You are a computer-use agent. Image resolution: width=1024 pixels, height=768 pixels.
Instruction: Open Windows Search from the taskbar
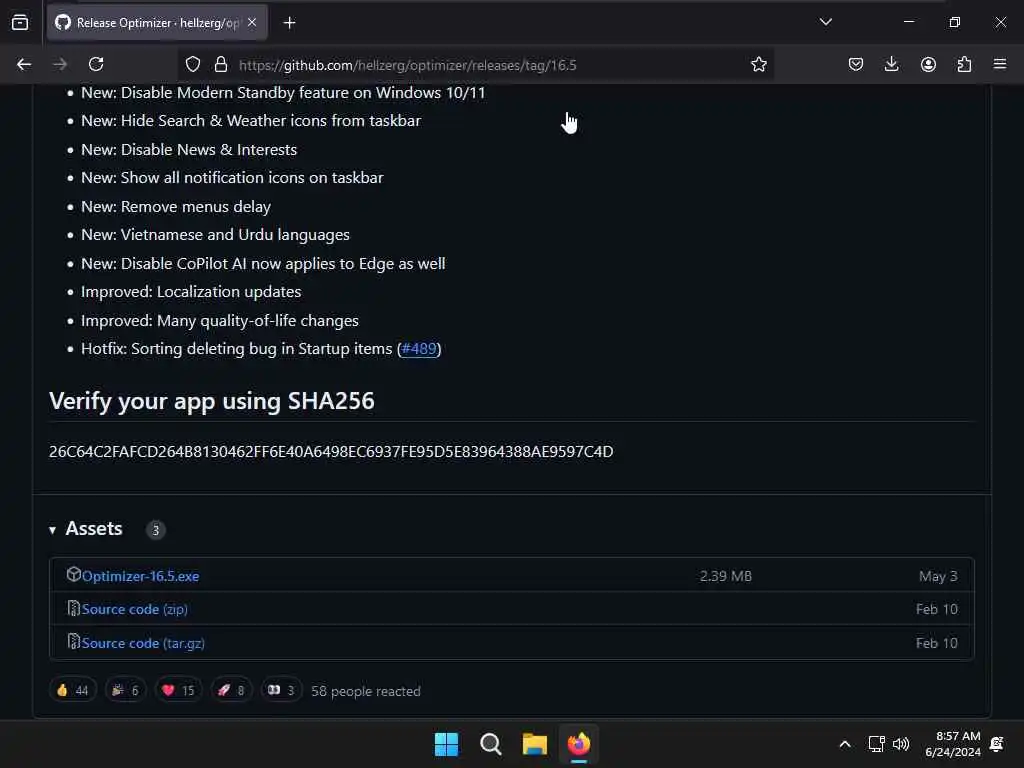[490, 744]
